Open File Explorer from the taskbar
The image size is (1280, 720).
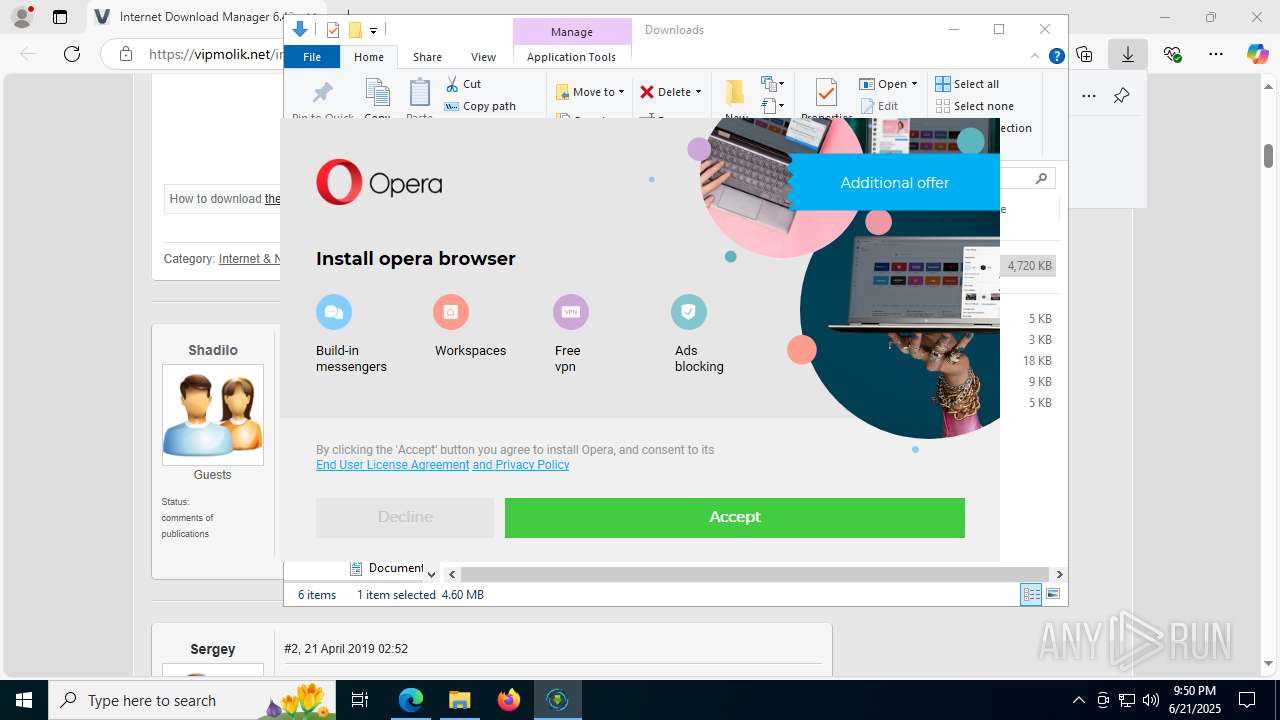point(459,700)
